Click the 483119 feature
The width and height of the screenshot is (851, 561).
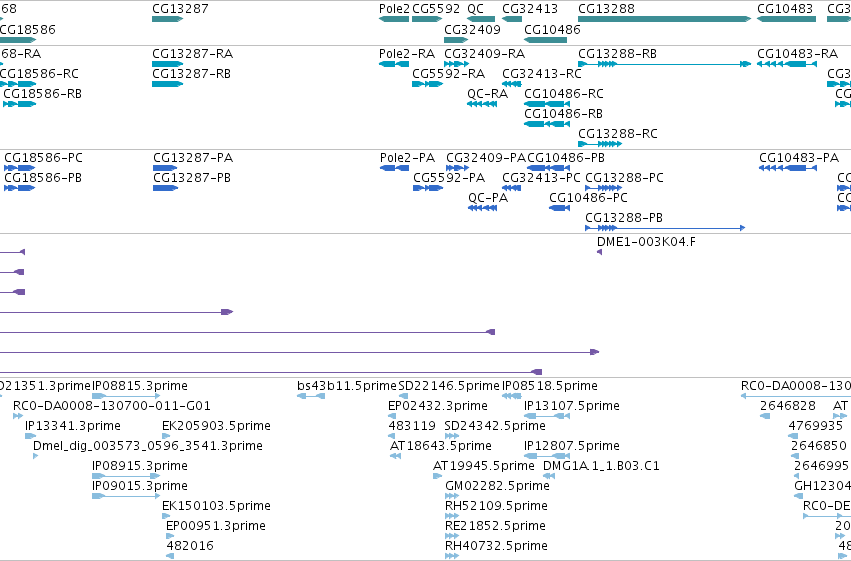pyautogui.click(x=393, y=436)
